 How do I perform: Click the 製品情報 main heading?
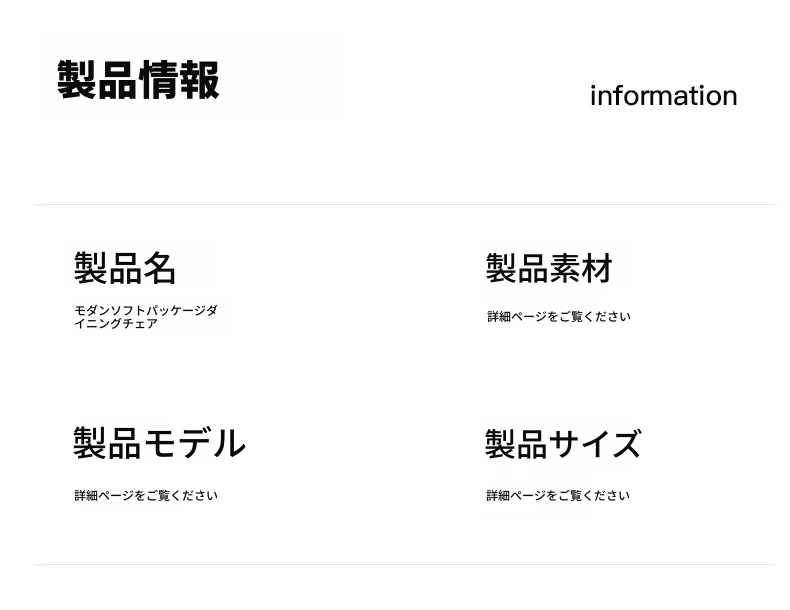pos(138,80)
